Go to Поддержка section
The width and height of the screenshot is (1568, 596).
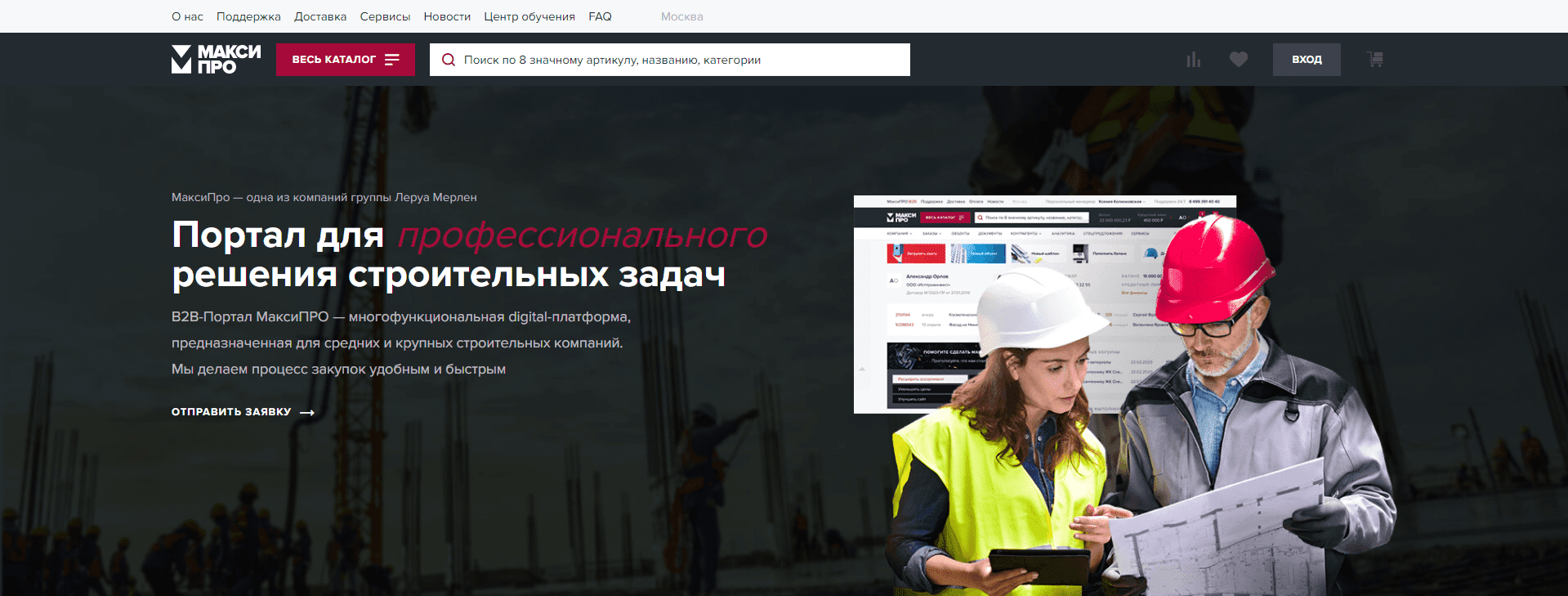(x=248, y=16)
